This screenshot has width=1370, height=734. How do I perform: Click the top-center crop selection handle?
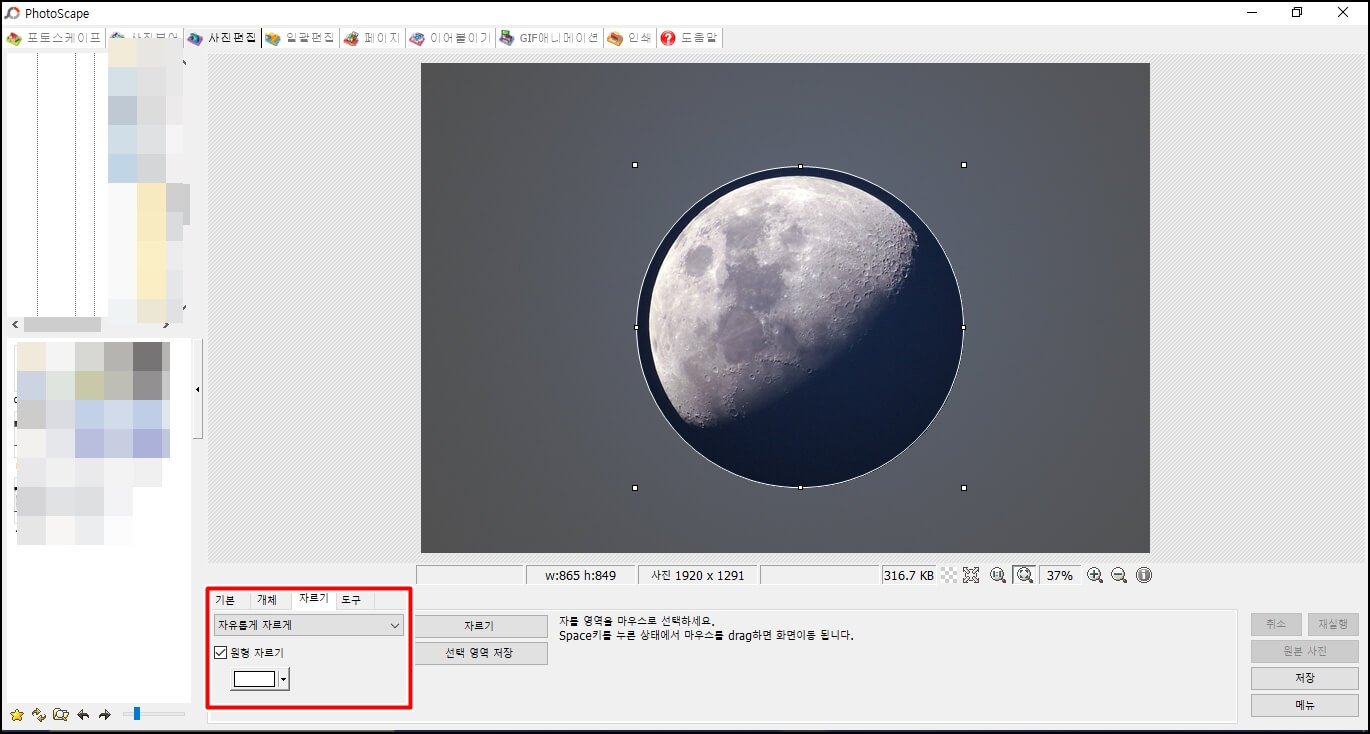800,165
